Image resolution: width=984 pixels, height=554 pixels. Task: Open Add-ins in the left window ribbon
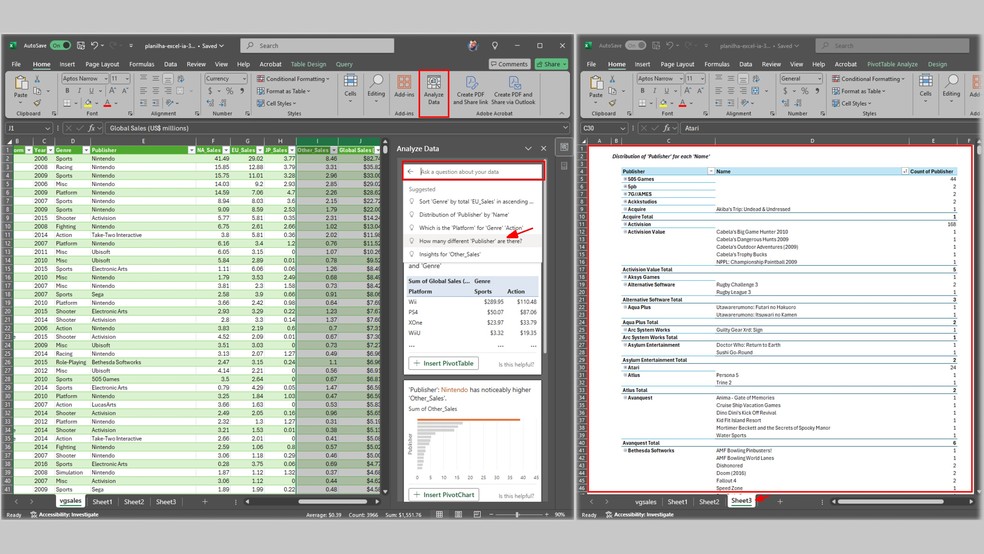(x=404, y=87)
